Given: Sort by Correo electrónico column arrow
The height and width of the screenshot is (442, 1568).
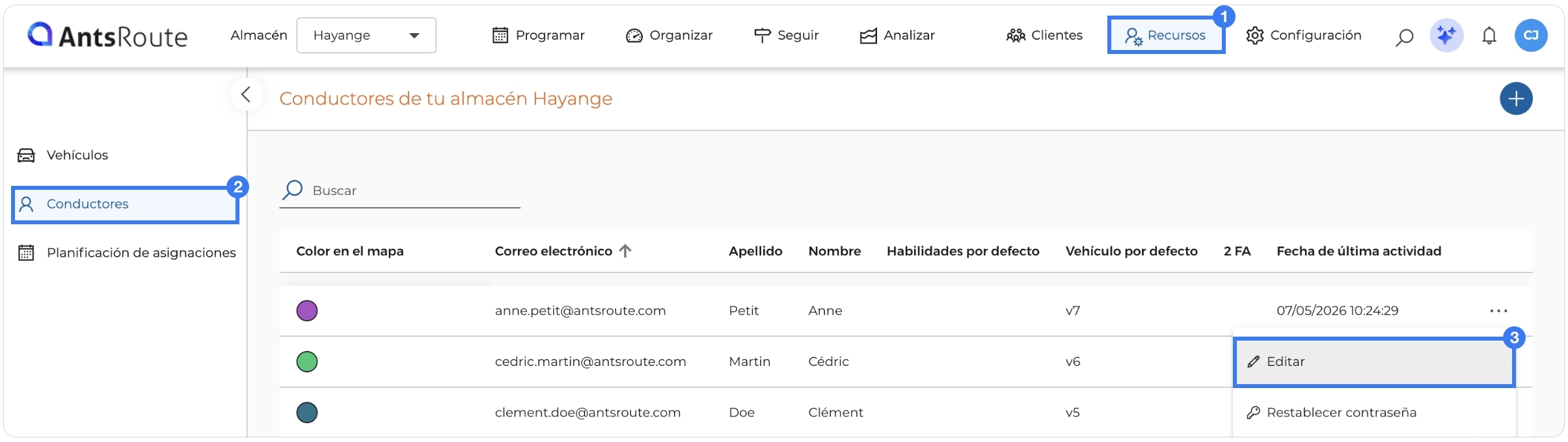Looking at the screenshot, I should (625, 251).
